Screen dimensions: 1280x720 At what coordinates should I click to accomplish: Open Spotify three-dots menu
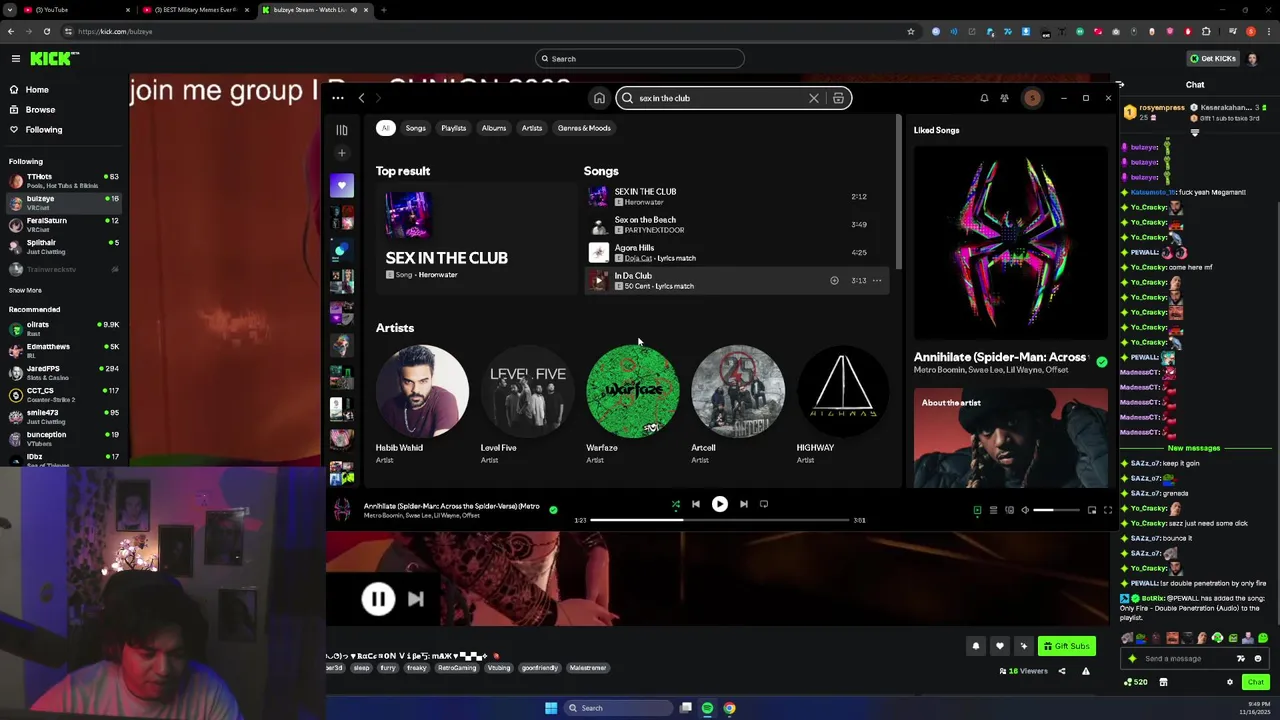point(338,98)
